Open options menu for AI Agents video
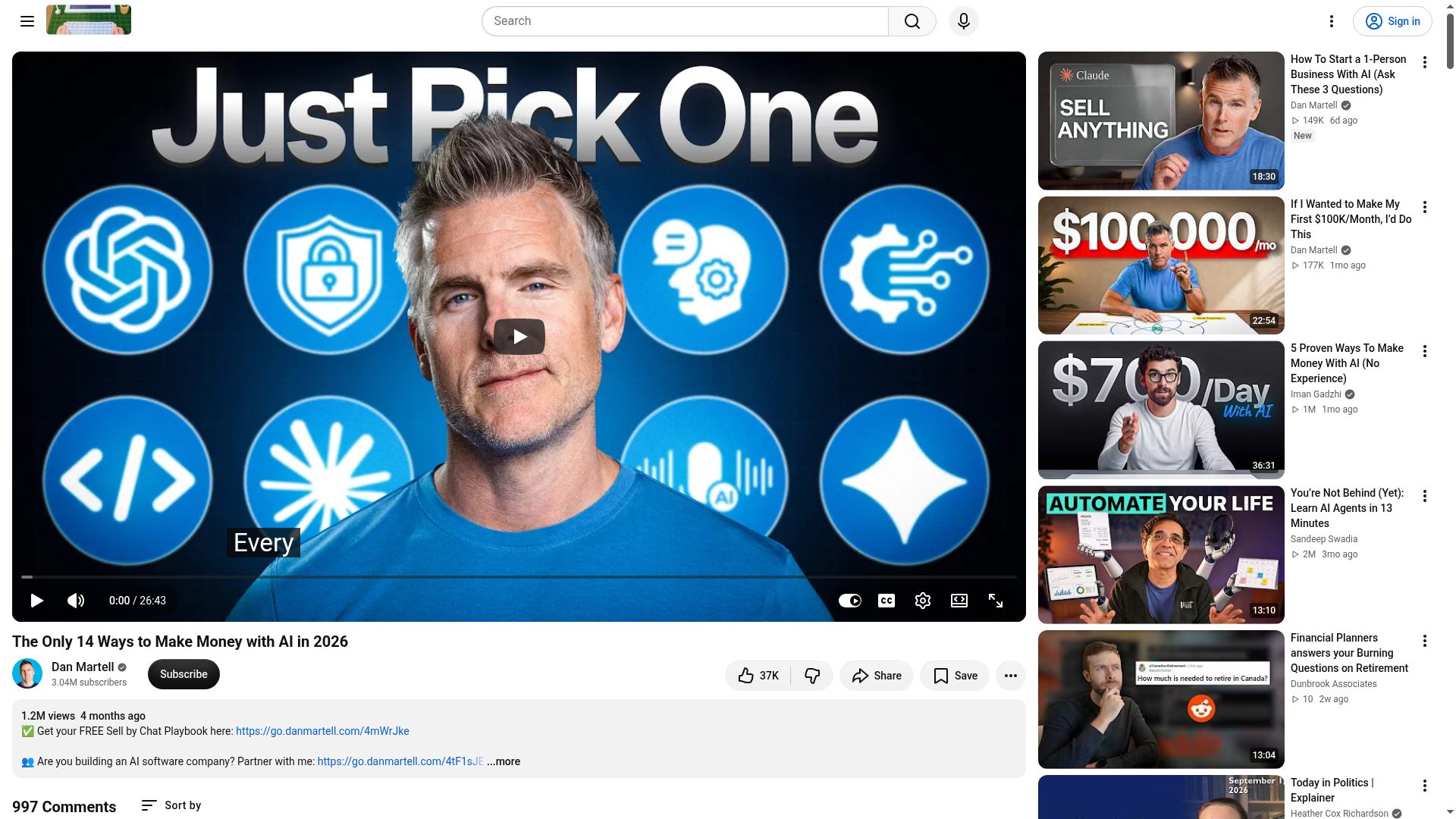 point(1425,496)
